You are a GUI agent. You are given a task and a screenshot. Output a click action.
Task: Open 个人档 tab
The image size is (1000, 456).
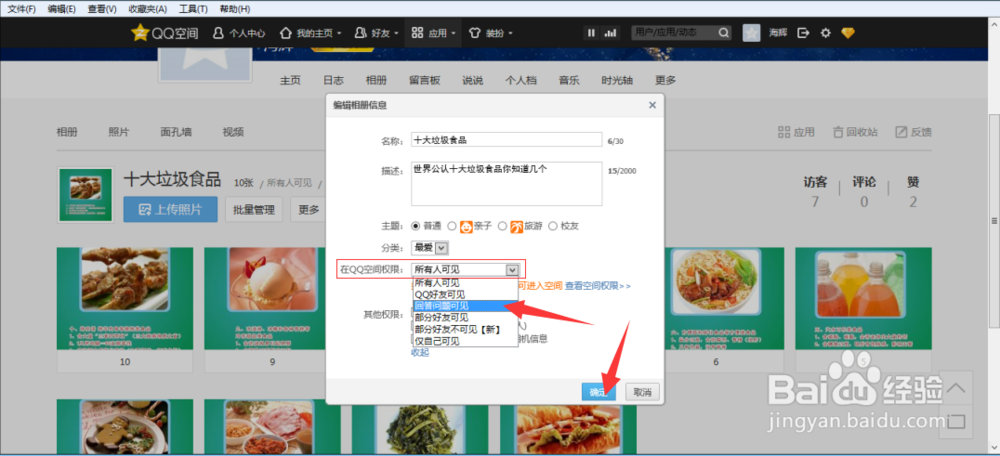coord(521,80)
